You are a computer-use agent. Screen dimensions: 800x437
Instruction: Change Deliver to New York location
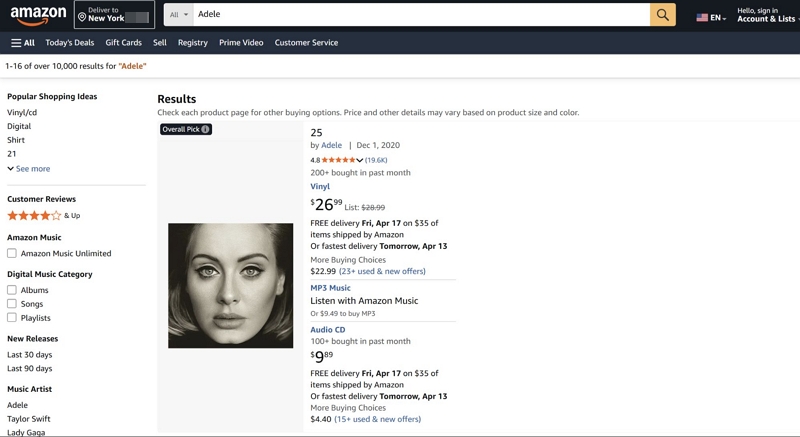114,15
